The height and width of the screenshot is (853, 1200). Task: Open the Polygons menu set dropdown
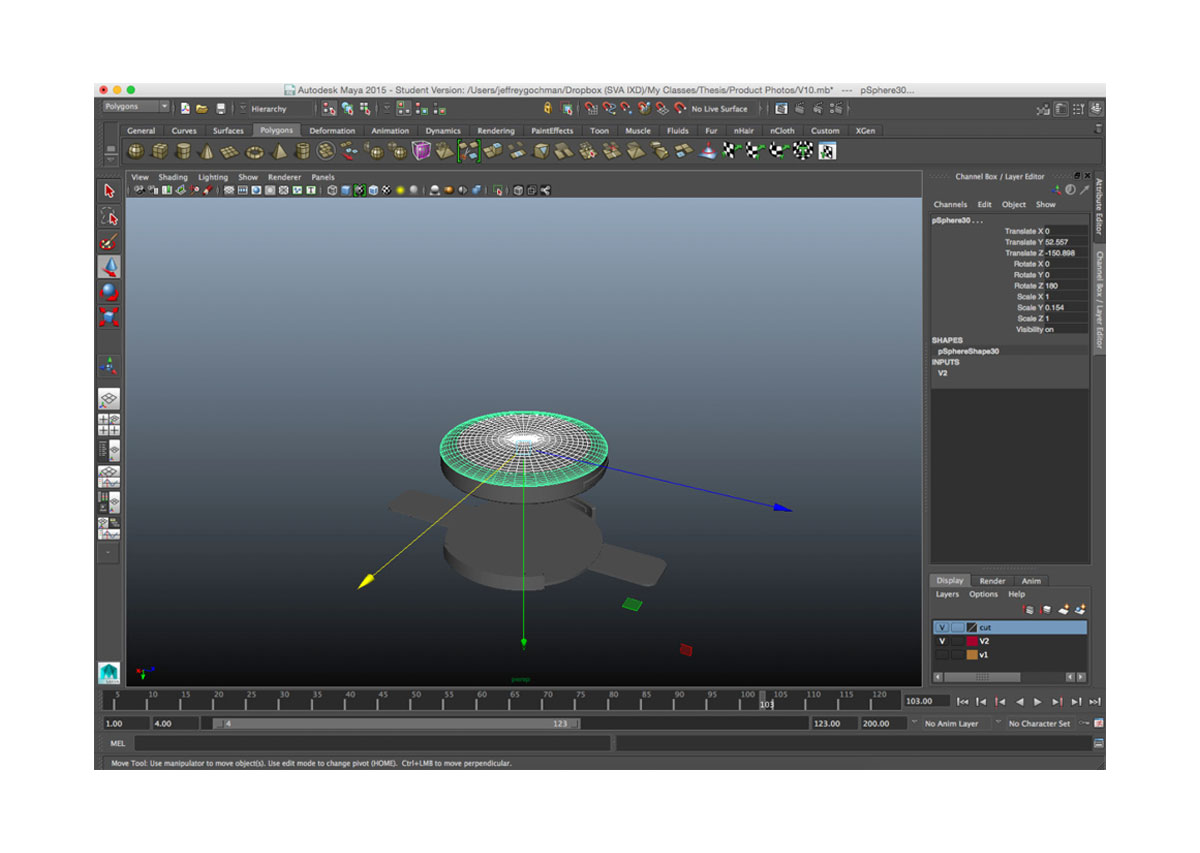[137, 107]
